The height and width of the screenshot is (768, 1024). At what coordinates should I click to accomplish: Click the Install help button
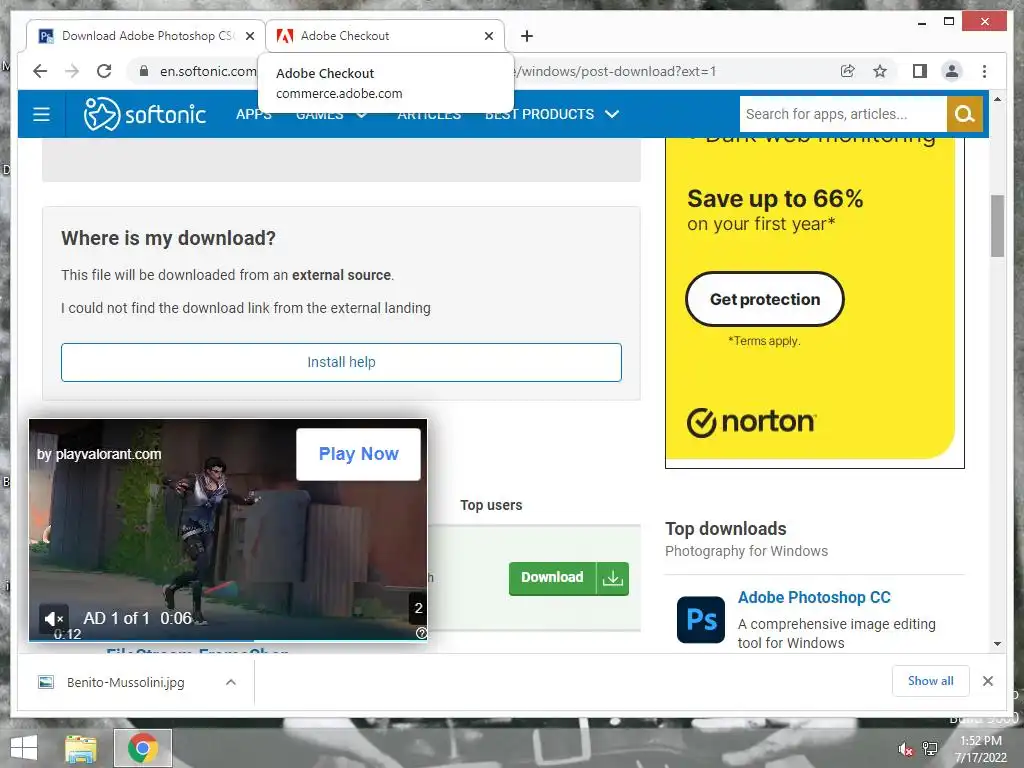(x=341, y=362)
